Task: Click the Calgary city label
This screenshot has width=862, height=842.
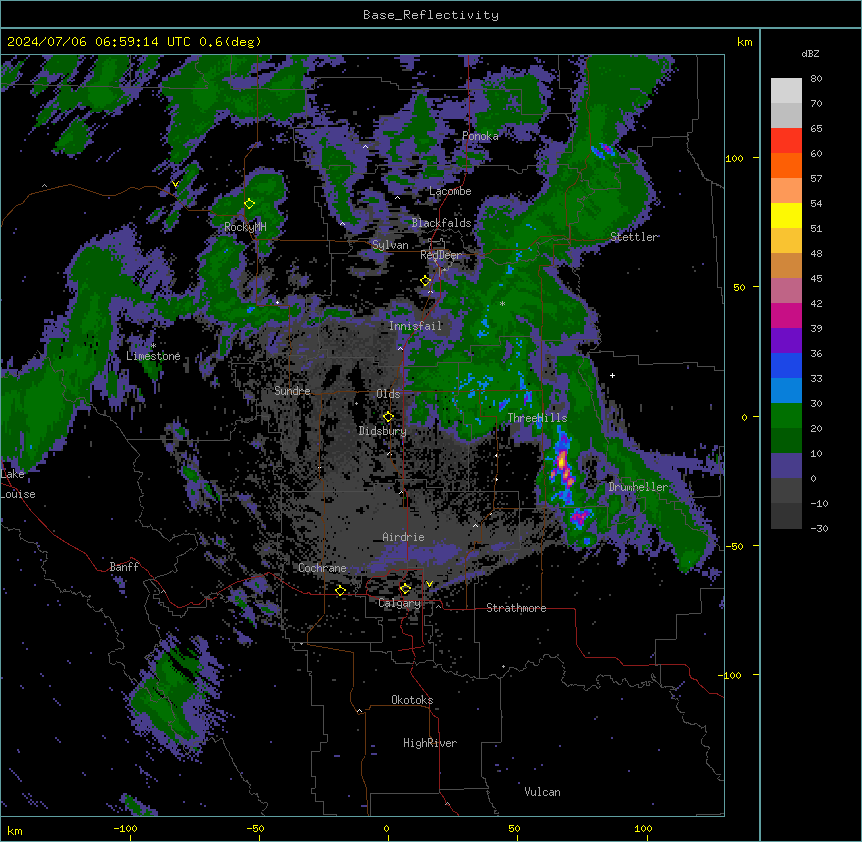Action: 399,603
